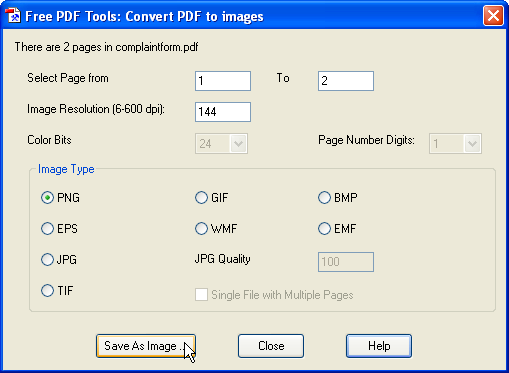Click the To page number field
The image size is (509, 373).
point(346,81)
